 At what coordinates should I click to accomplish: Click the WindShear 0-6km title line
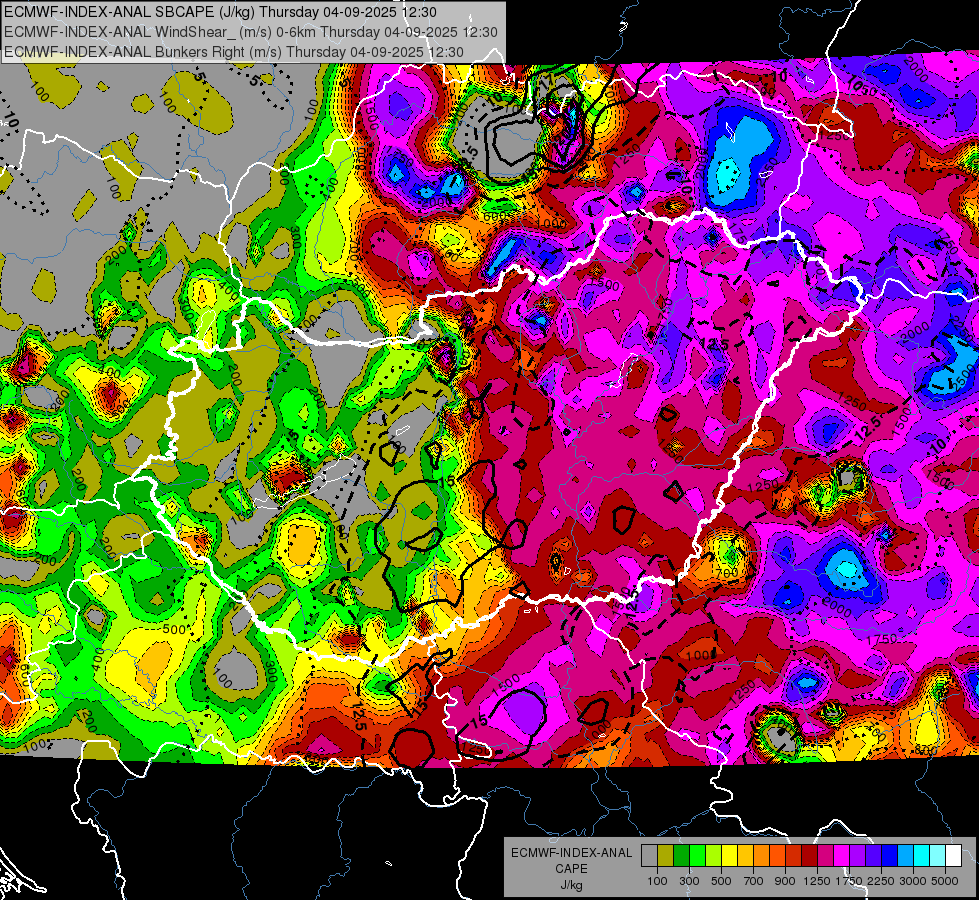point(251,32)
